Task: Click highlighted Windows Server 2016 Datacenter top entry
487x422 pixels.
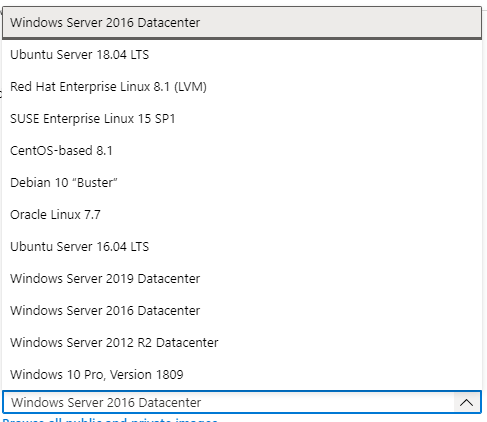Action: 242,22
